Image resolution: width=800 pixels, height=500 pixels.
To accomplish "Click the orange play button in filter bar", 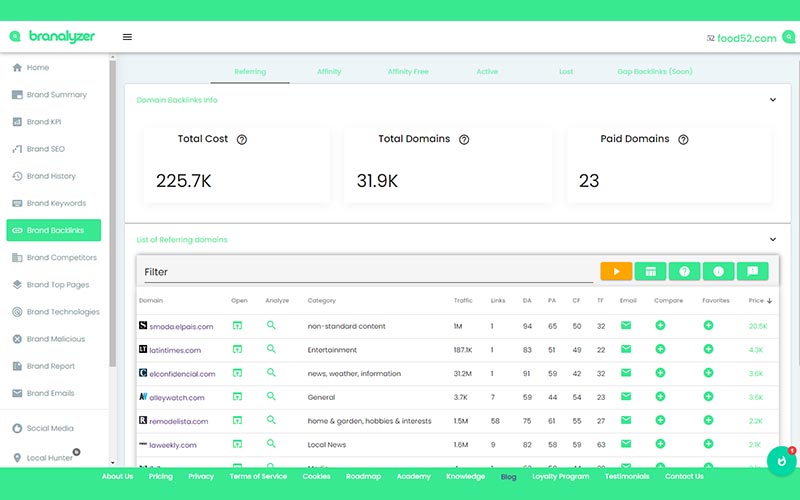I will pyautogui.click(x=616, y=271).
